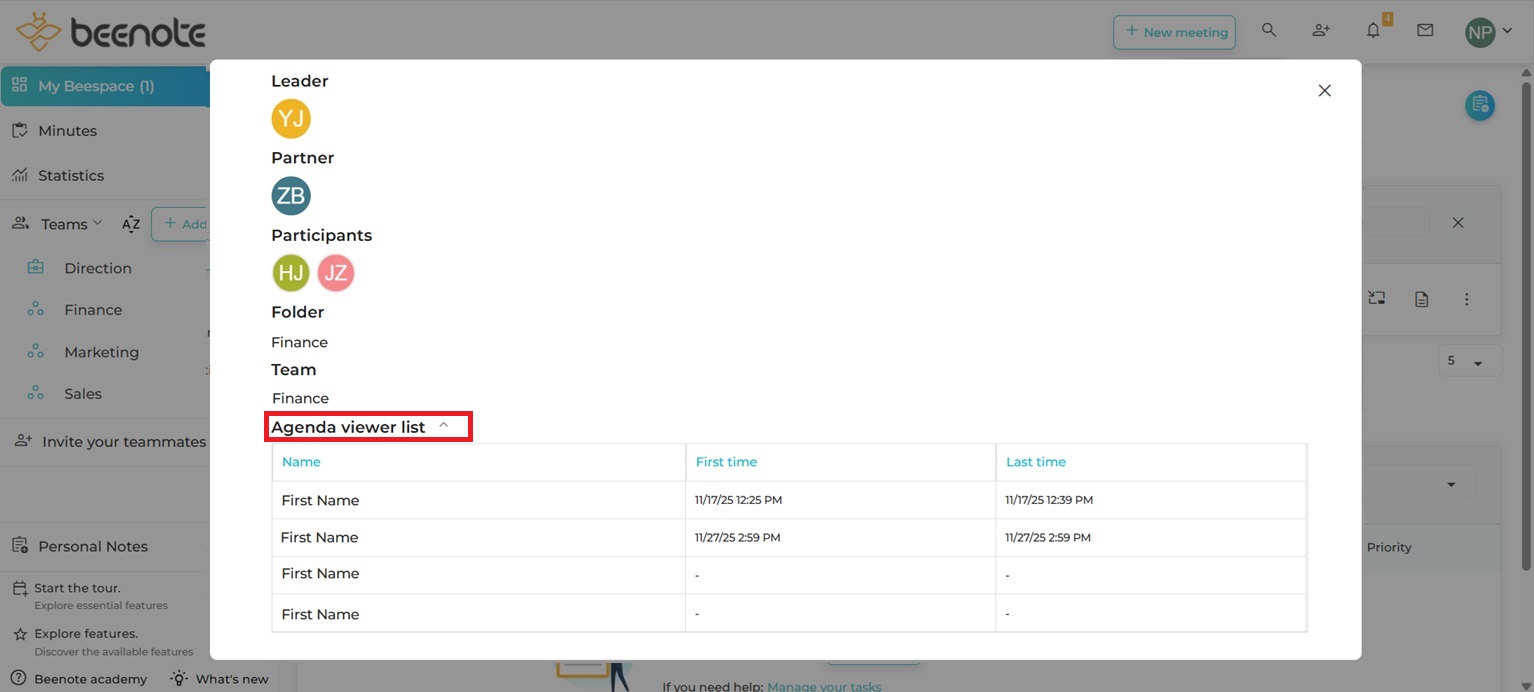Screen dimensions: 1534x692
Task: Click the HJ participant avatar
Action: pyautogui.click(x=291, y=273)
